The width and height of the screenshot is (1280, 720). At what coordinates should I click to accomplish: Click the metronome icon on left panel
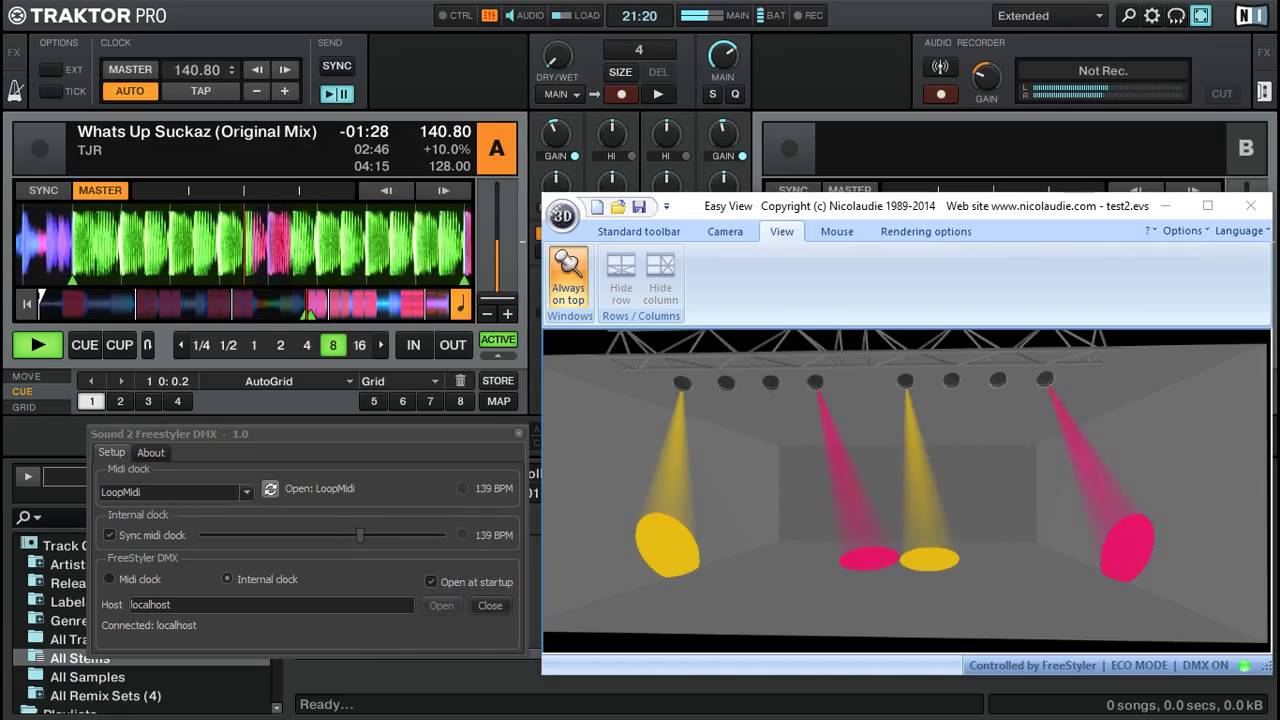click(16, 91)
